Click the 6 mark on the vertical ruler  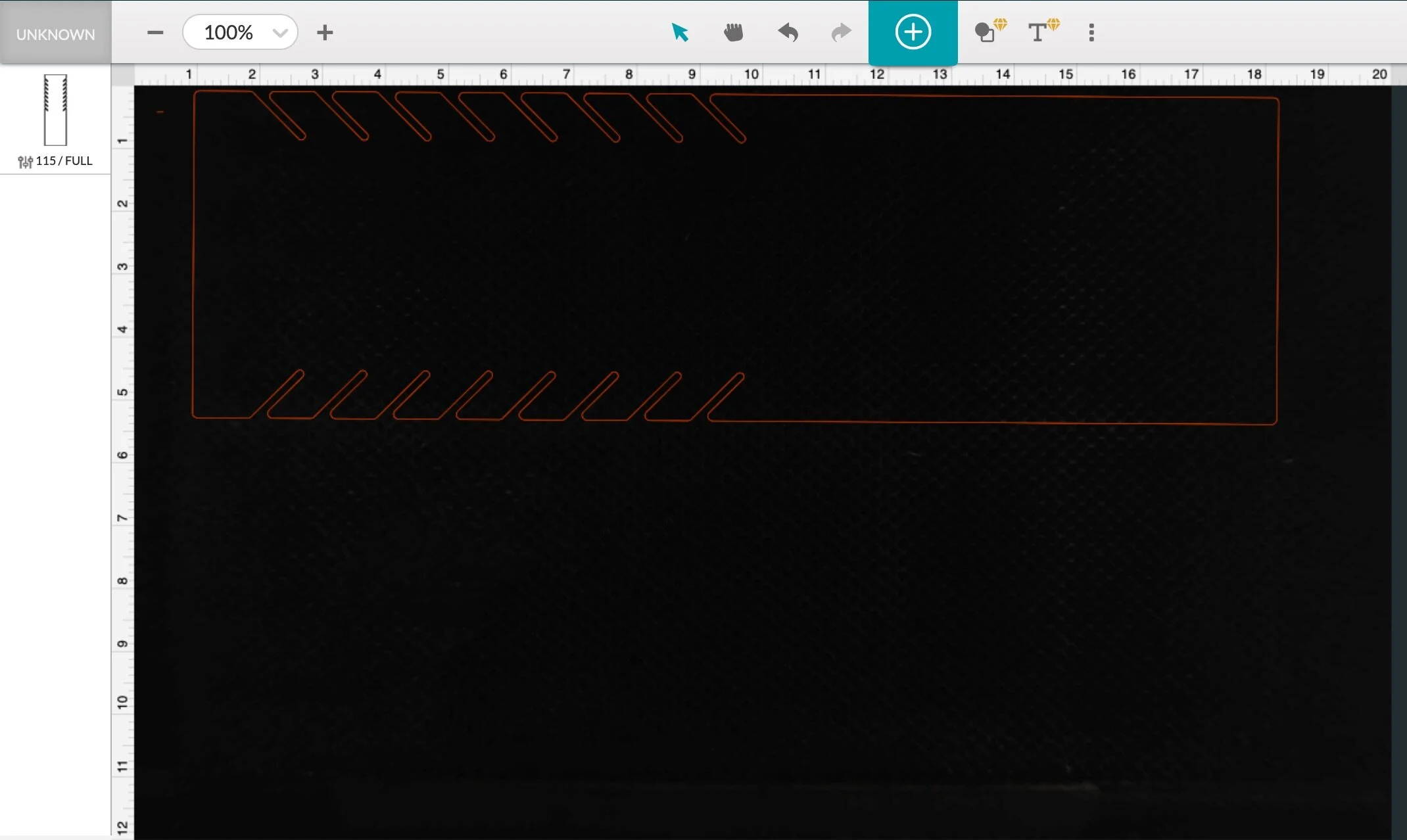pos(123,455)
